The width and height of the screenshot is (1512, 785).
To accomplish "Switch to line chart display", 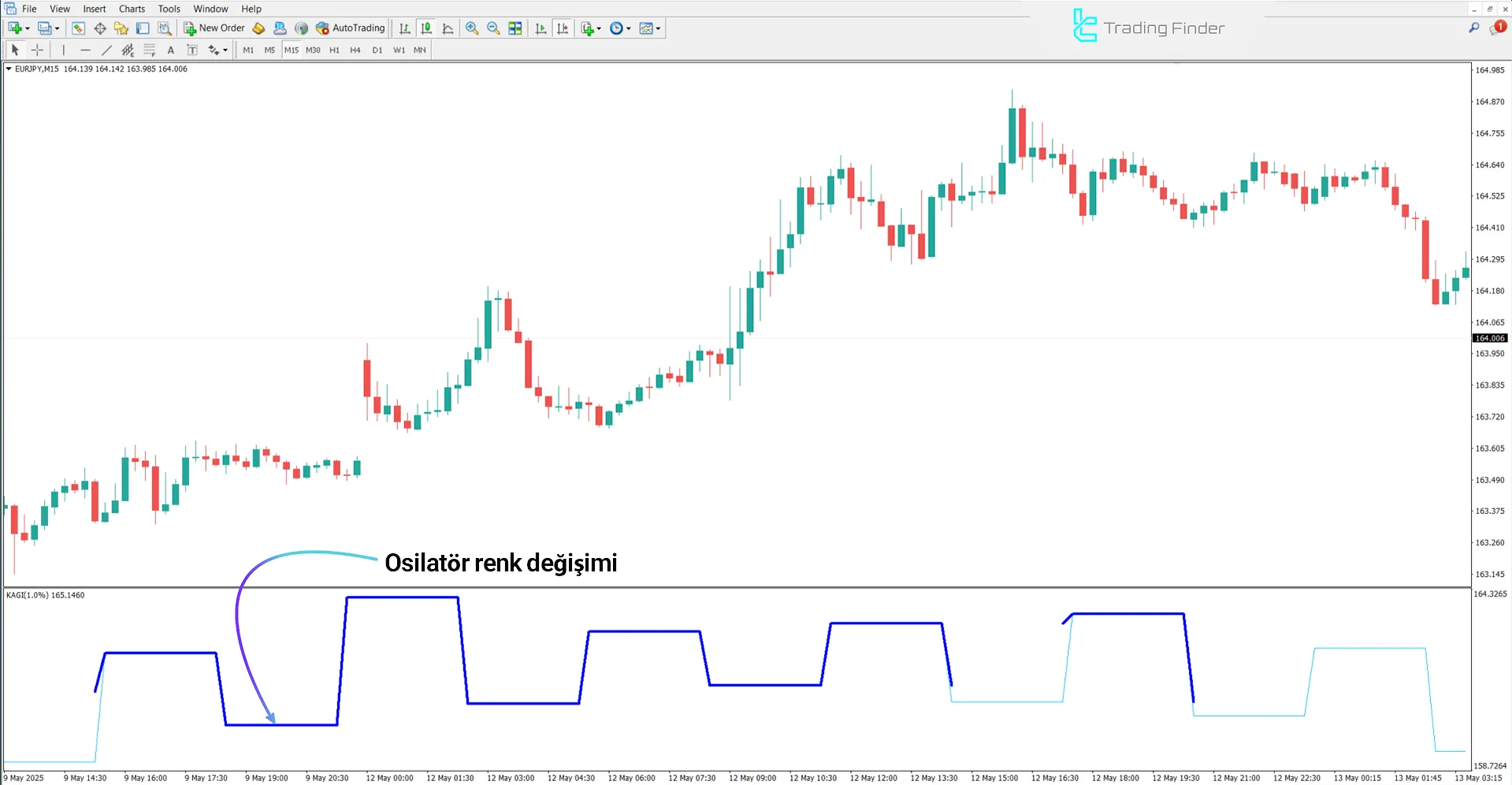I will point(448,28).
